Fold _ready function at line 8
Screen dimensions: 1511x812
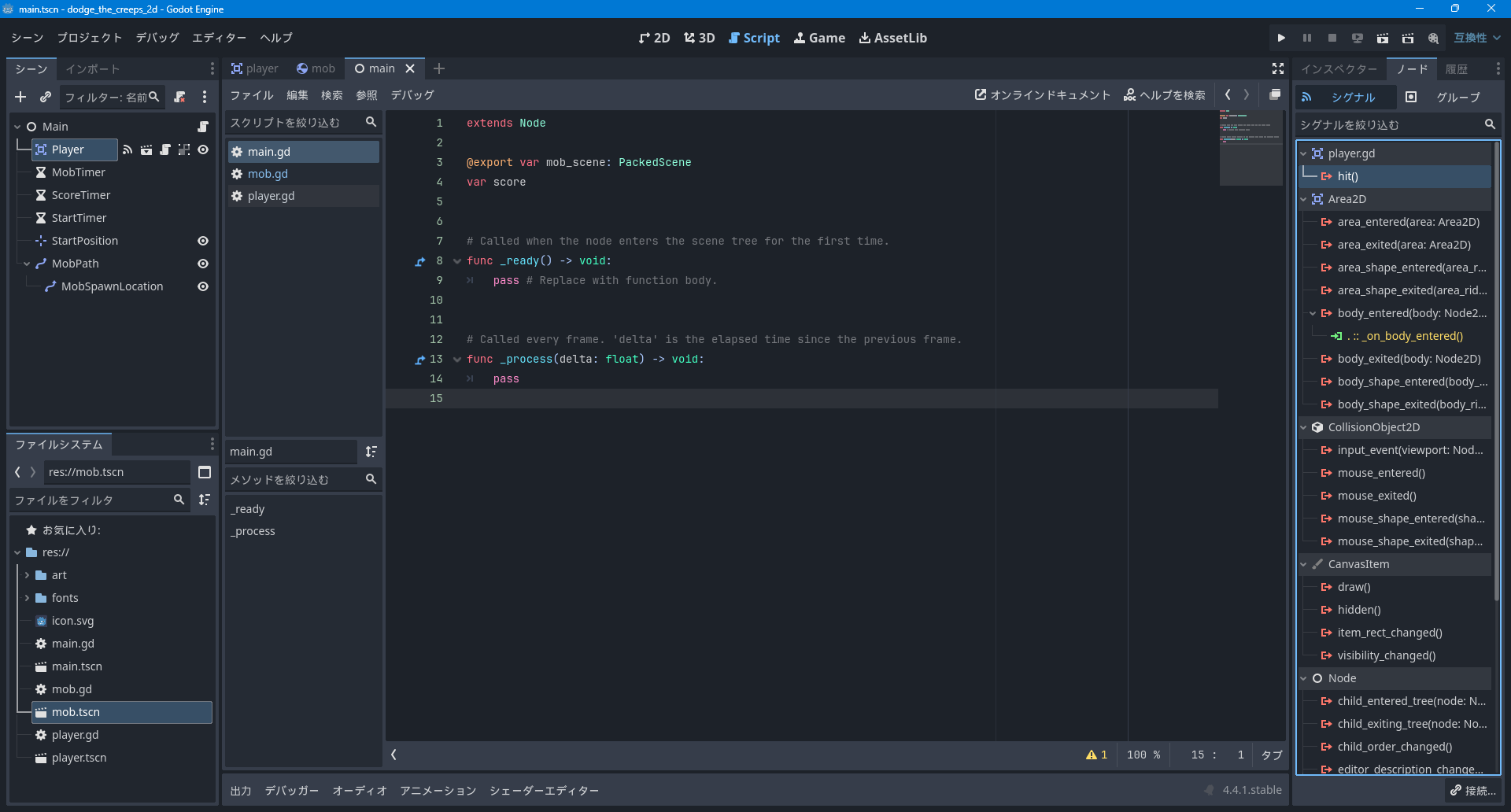click(457, 261)
